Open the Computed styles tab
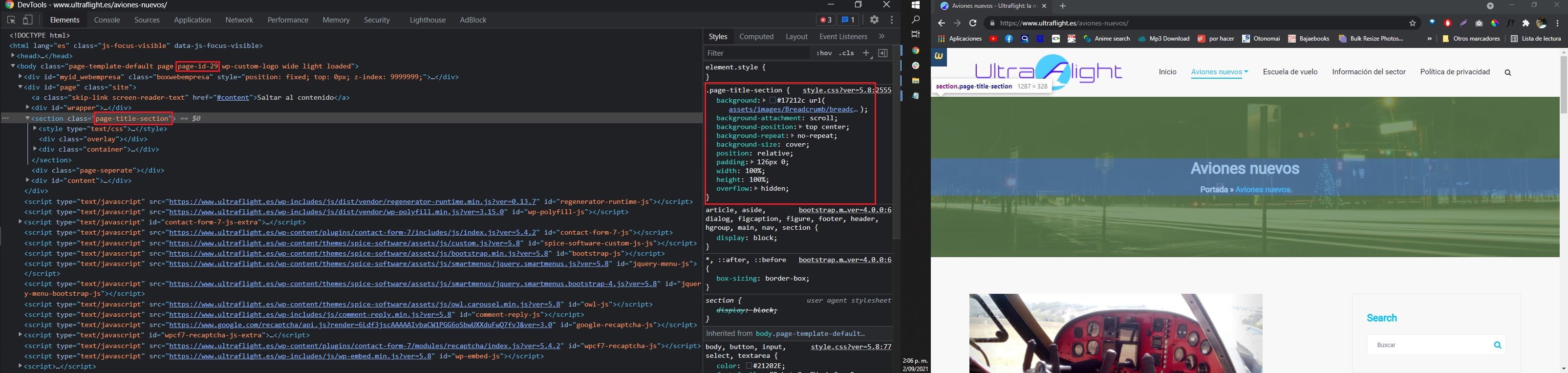Screen dimensions: 1568x373 pyautogui.click(x=756, y=37)
